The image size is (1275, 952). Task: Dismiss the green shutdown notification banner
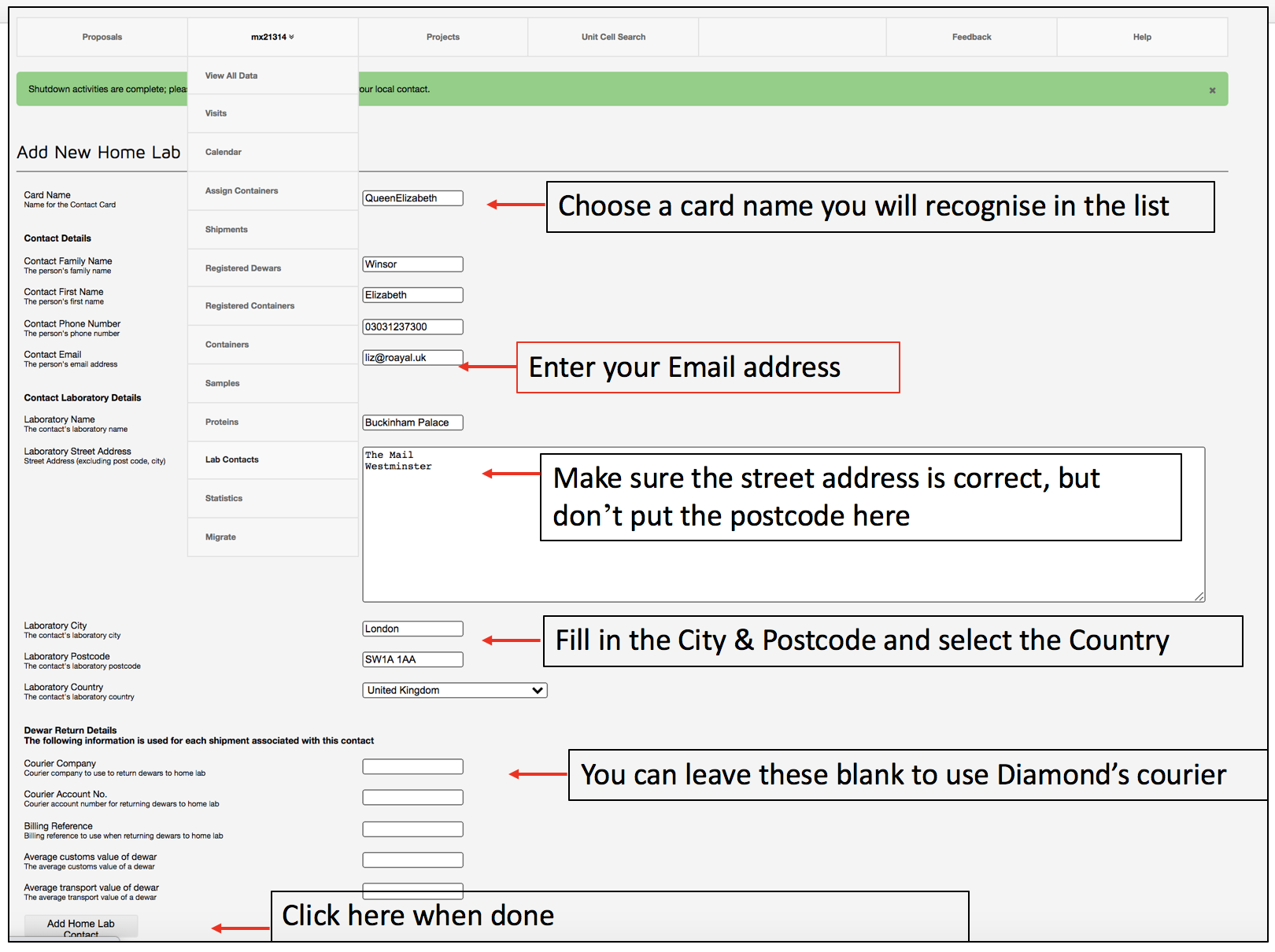click(1212, 89)
